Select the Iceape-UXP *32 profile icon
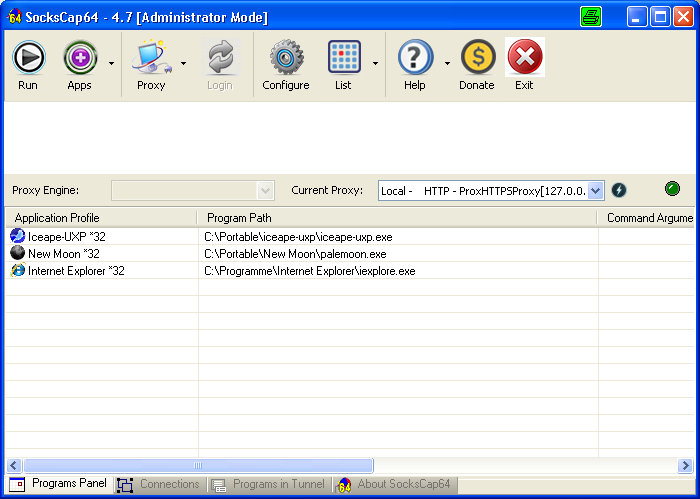This screenshot has width=700, height=499. click(x=17, y=236)
